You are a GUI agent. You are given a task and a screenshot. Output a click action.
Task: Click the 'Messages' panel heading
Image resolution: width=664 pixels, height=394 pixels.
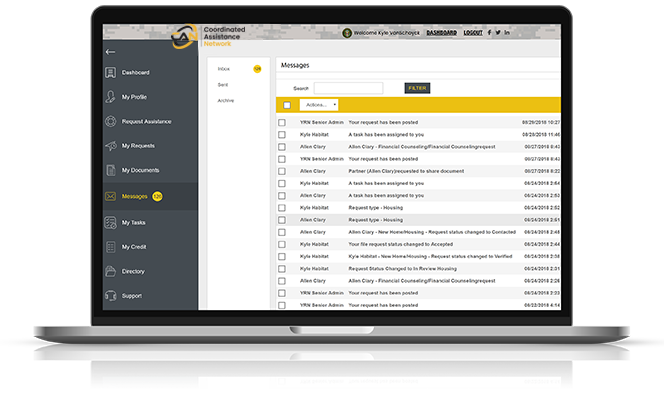tap(295, 65)
